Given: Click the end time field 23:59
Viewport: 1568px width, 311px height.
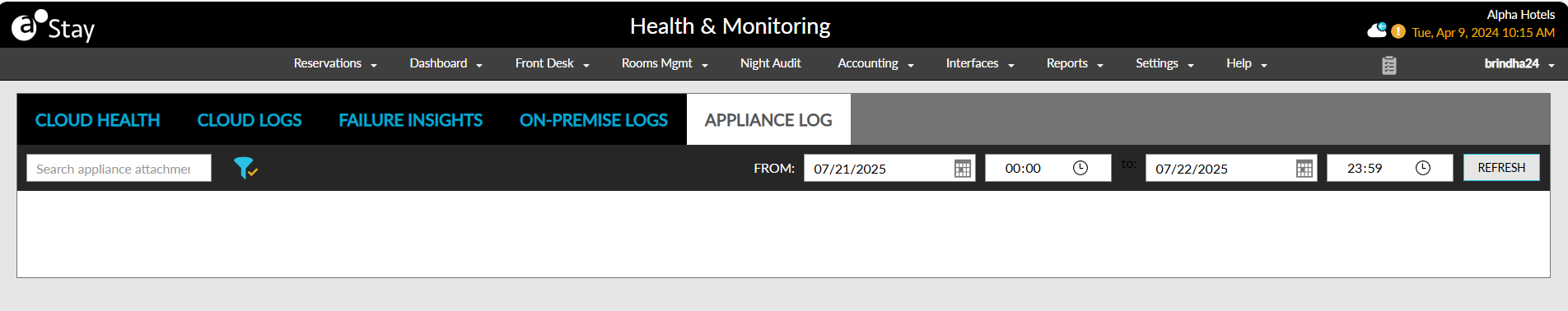Looking at the screenshot, I should 1389,168.
